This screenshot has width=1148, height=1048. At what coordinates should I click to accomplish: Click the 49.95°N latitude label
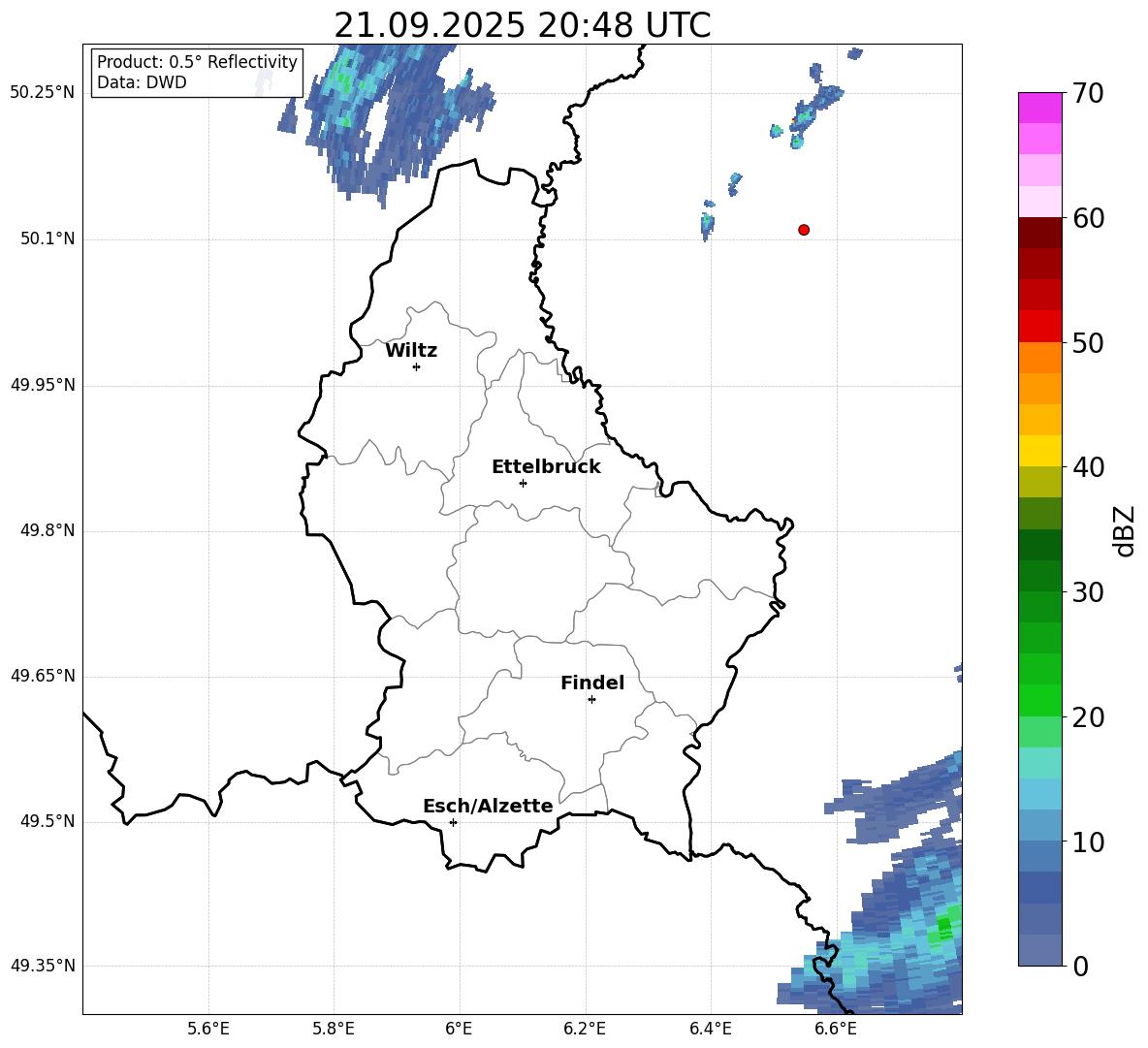pyautogui.click(x=43, y=384)
